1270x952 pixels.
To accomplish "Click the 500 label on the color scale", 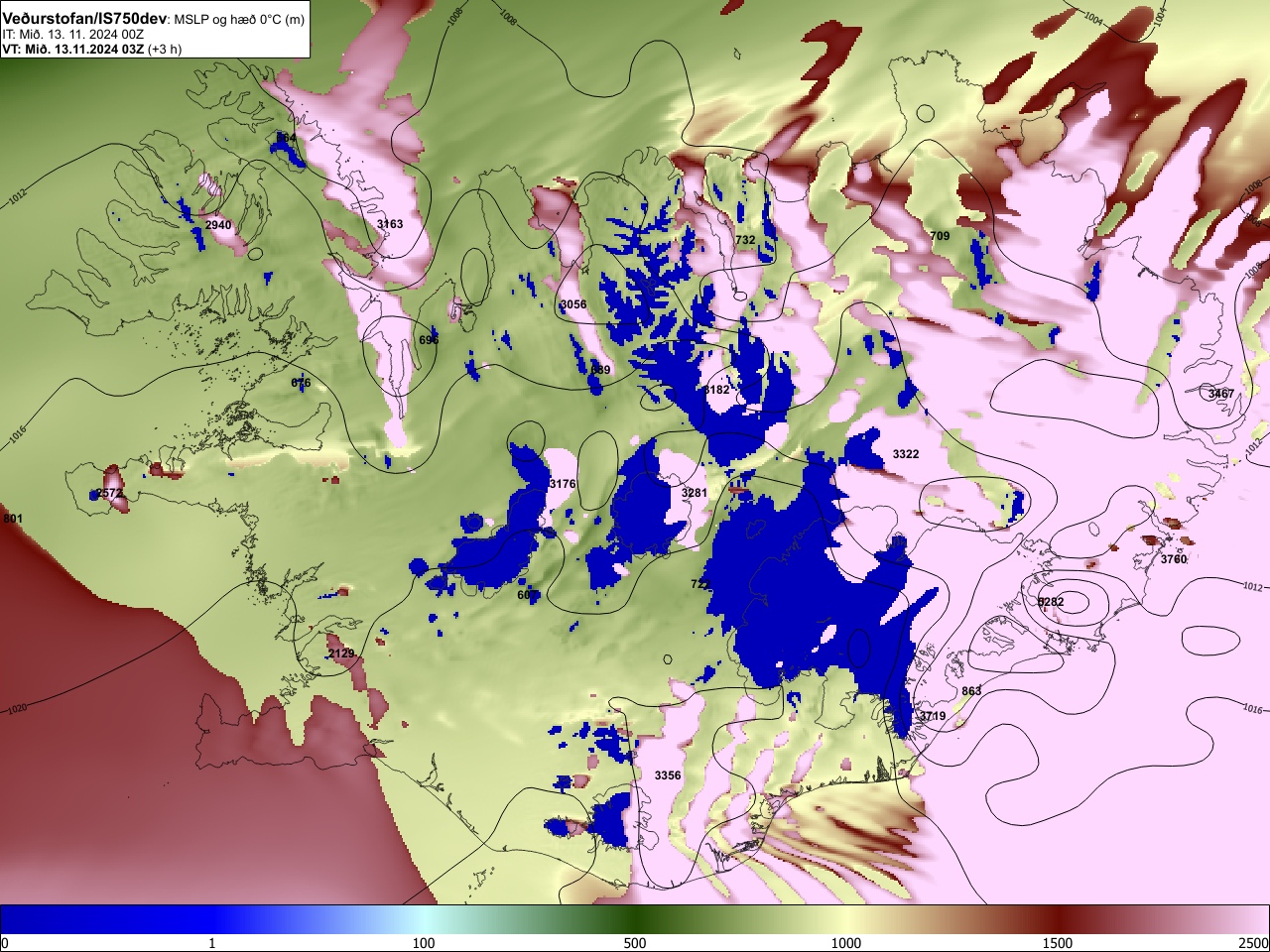I will pos(635,943).
